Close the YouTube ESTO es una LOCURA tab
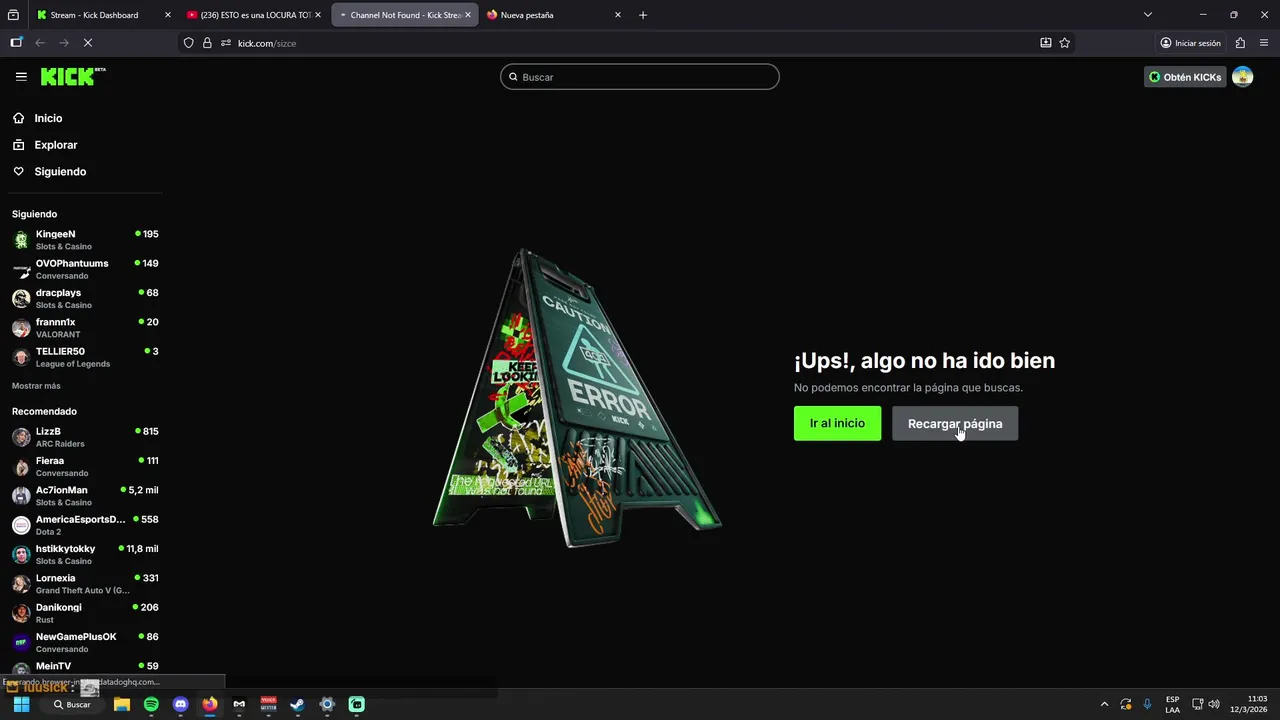Screen dimensions: 1280x720 [317, 15]
